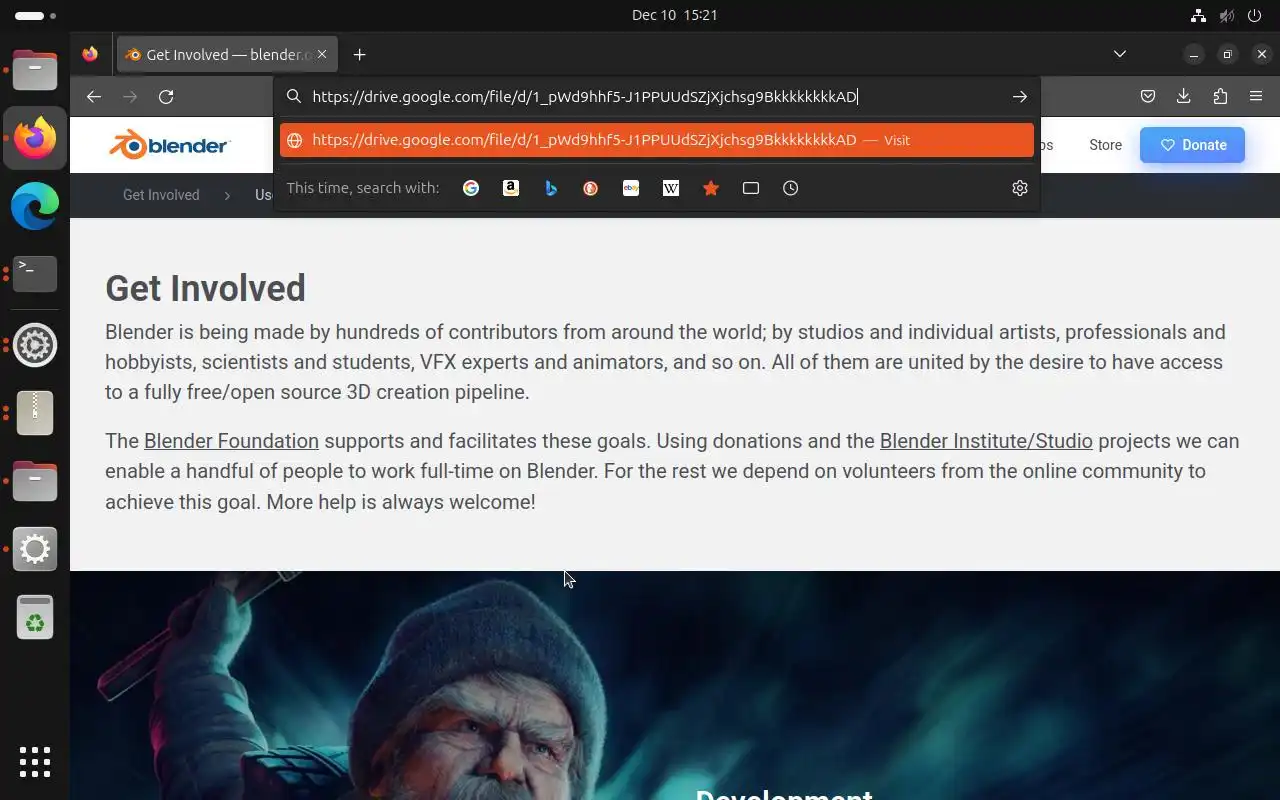Open the system menu via the power icon
Screen dimensions: 1280x800
click(x=1257, y=15)
